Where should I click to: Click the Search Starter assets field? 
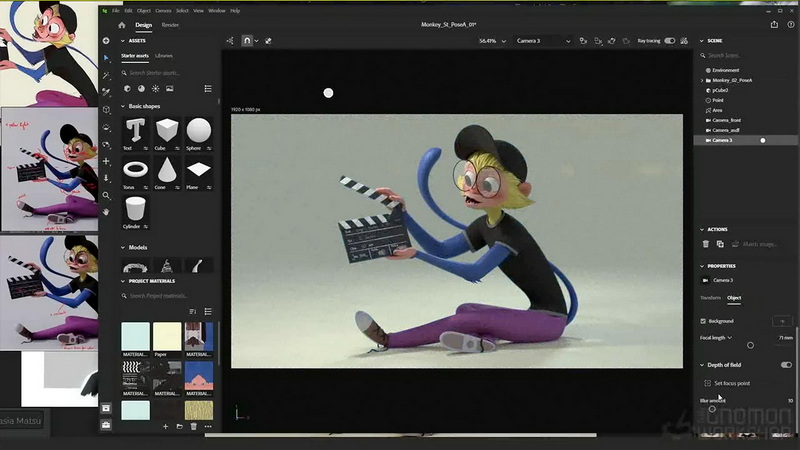[166, 73]
